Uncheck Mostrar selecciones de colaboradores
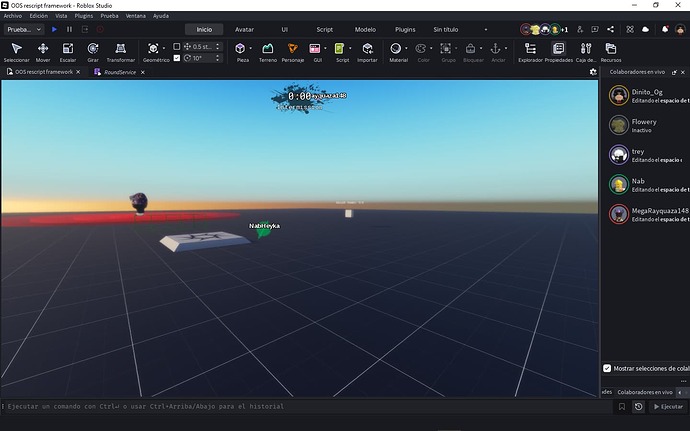Screen dimensions: 690x431 [x=607, y=368]
